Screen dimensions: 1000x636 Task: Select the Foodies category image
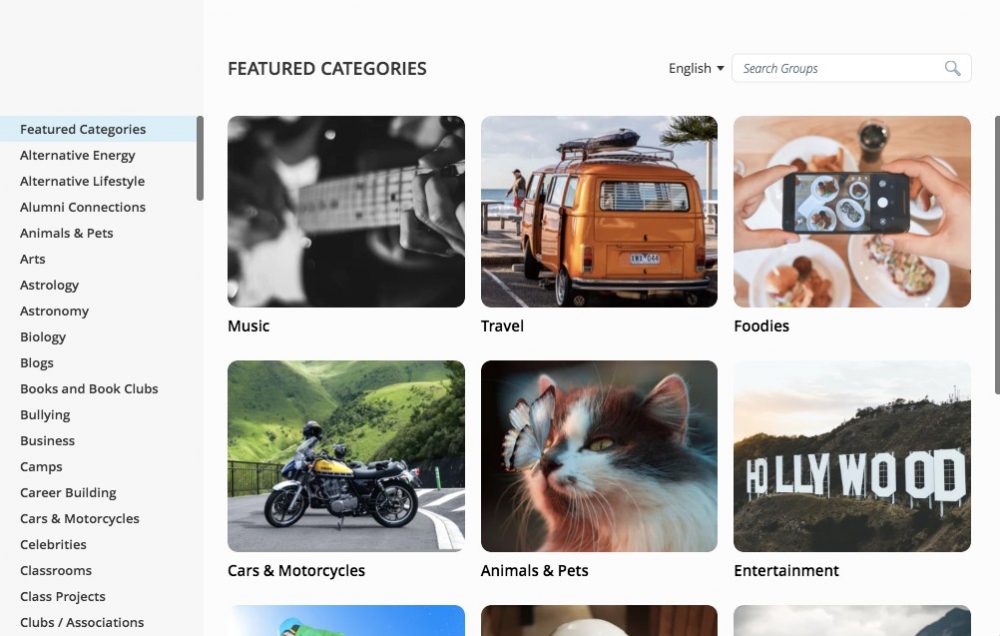pyautogui.click(x=852, y=211)
